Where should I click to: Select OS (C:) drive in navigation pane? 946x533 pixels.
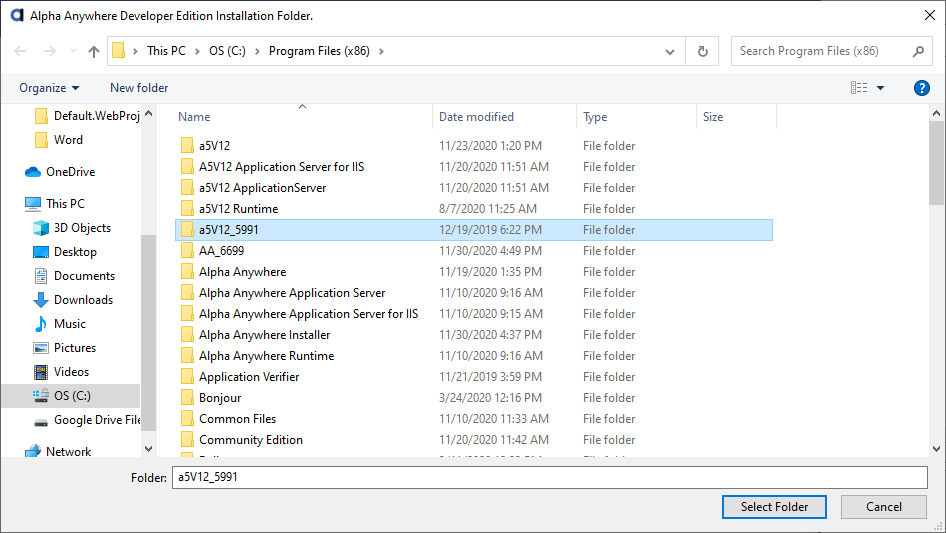71,396
